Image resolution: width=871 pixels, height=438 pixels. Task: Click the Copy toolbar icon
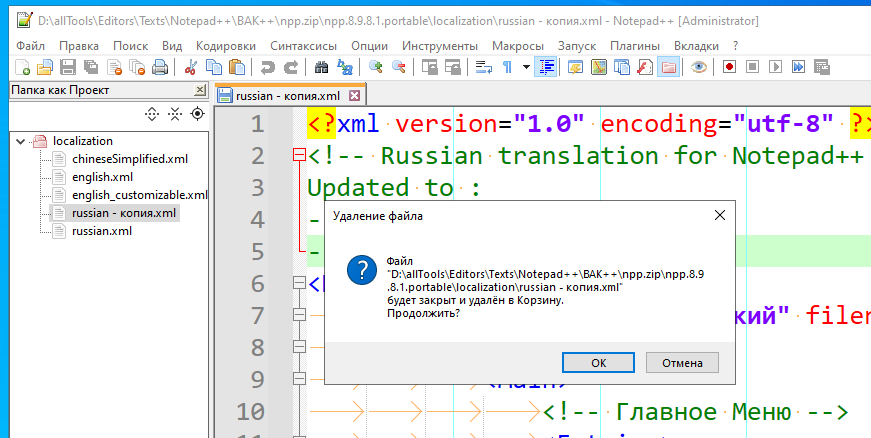click(213, 68)
